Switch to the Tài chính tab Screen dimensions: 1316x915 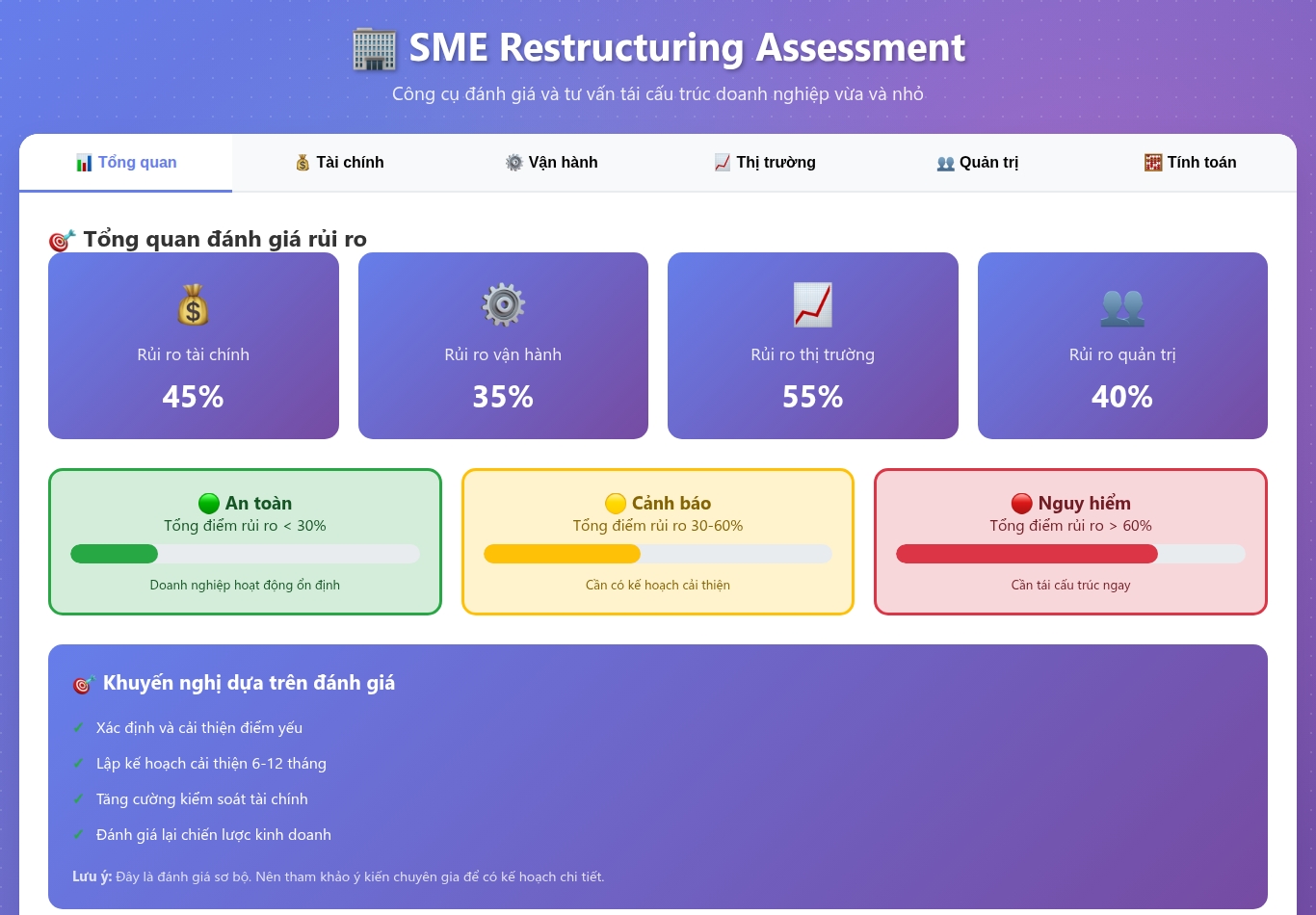click(x=339, y=163)
